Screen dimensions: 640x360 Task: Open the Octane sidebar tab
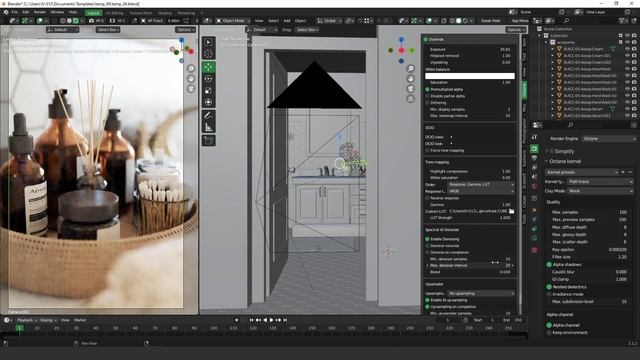click(524, 90)
